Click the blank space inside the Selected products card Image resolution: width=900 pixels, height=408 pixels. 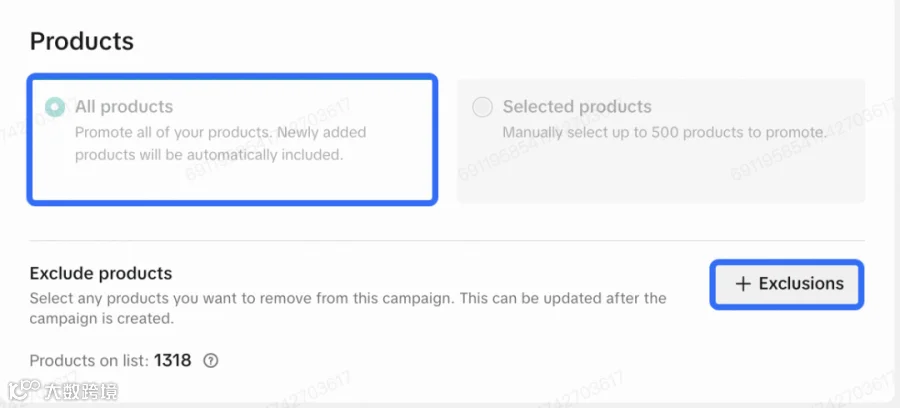[660, 172]
